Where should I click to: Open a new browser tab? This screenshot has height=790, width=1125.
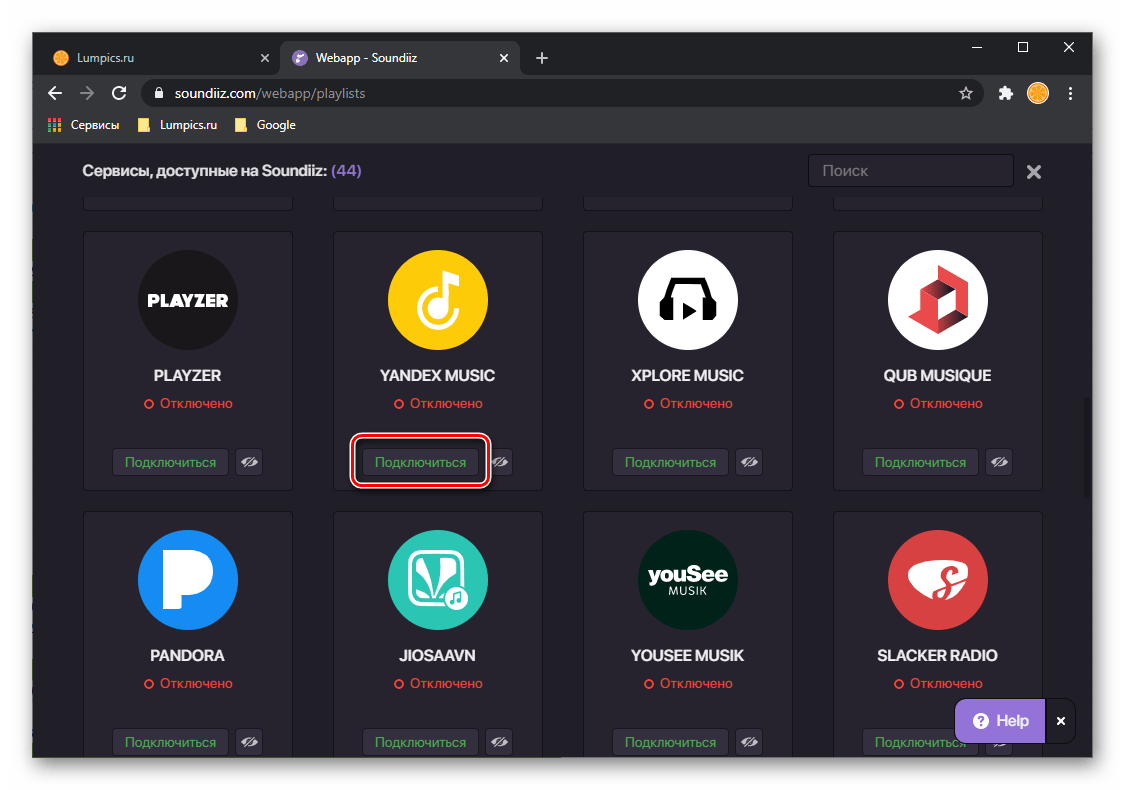click(542, 58)
